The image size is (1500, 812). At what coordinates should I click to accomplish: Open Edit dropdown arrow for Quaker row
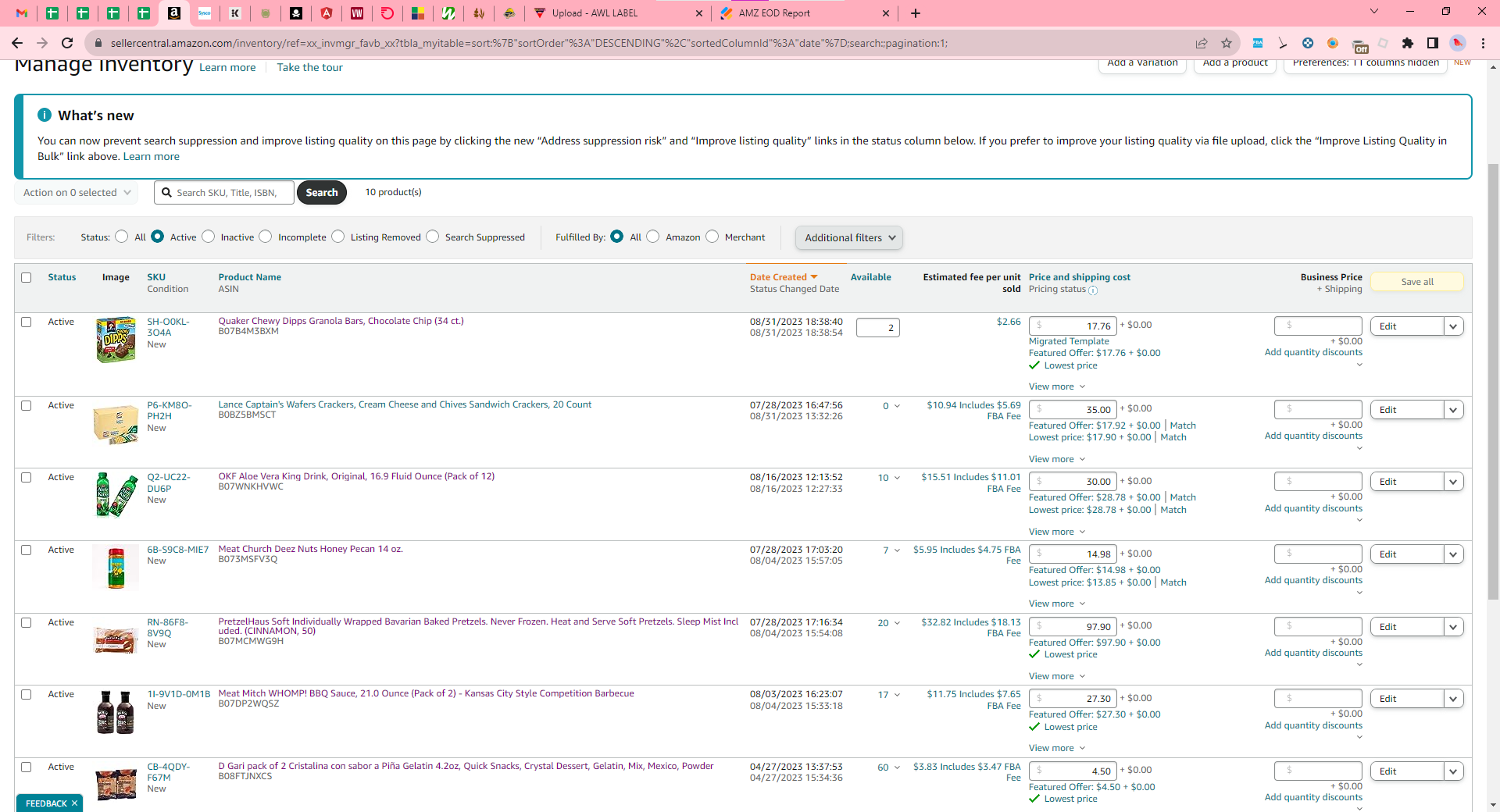click(1454, 326)
